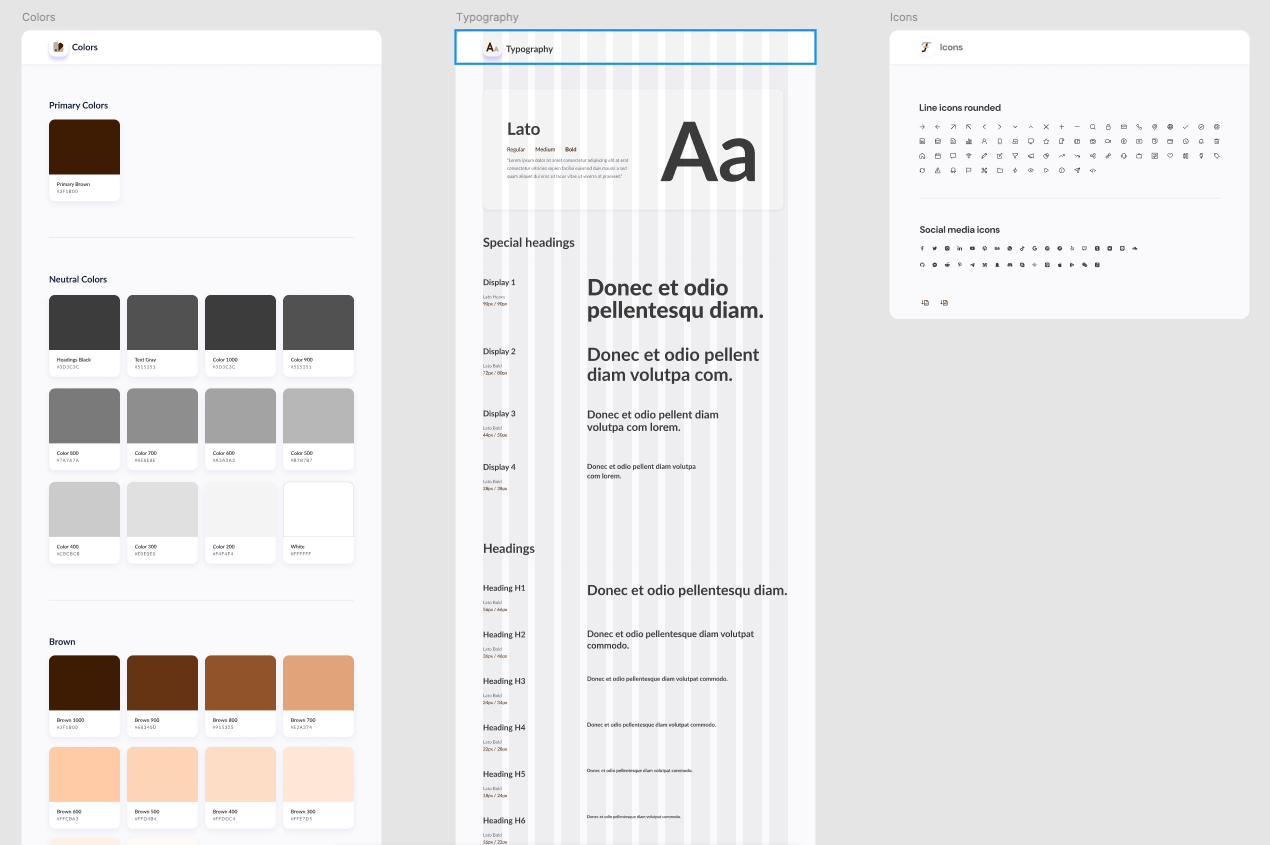The height and width of the screenshot is (845, 1270).
Task: Select the plus icon in Line icons rounded
Action: 1061,127
